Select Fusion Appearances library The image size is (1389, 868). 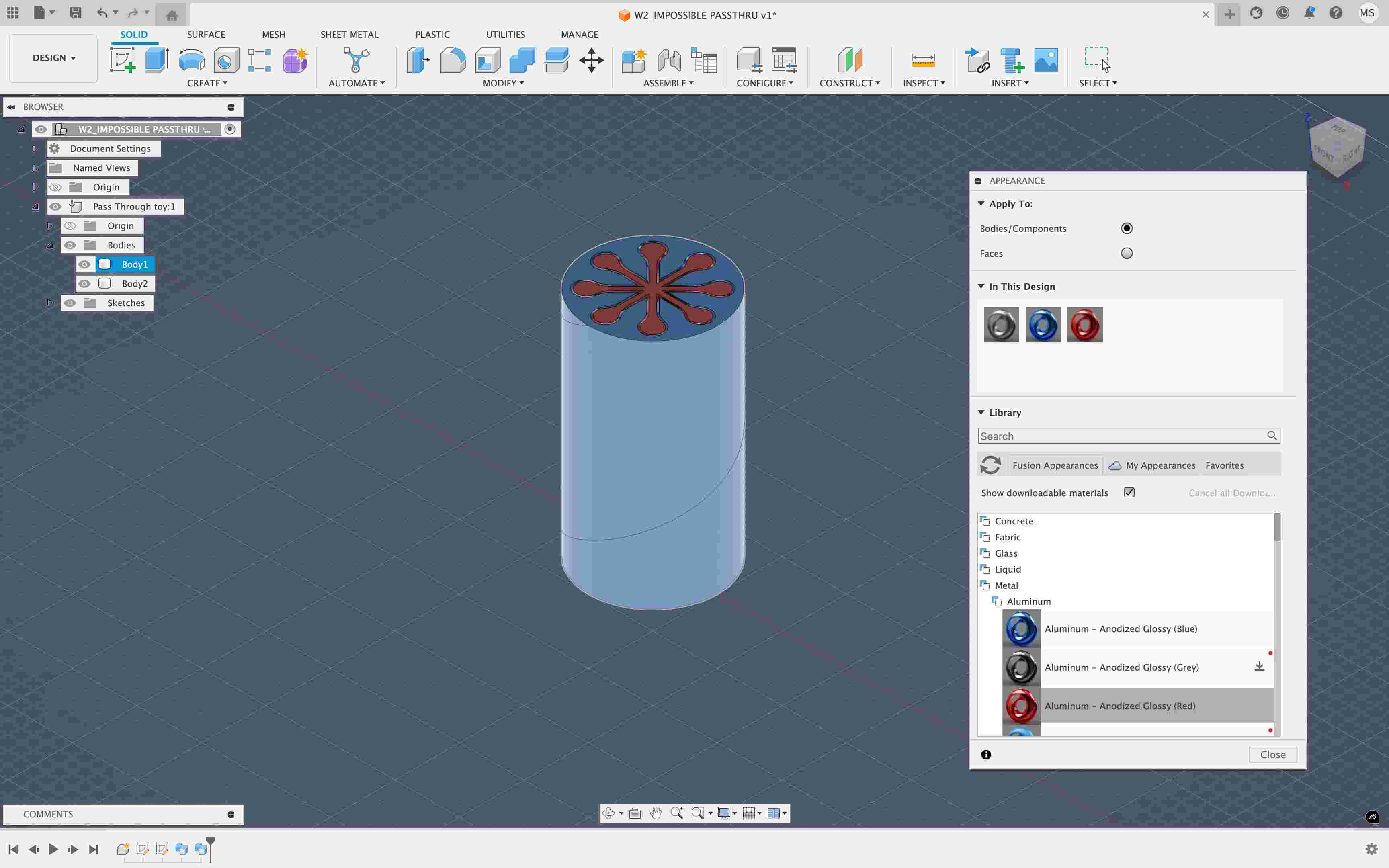pyautogui.click(x=1054, y=465)
